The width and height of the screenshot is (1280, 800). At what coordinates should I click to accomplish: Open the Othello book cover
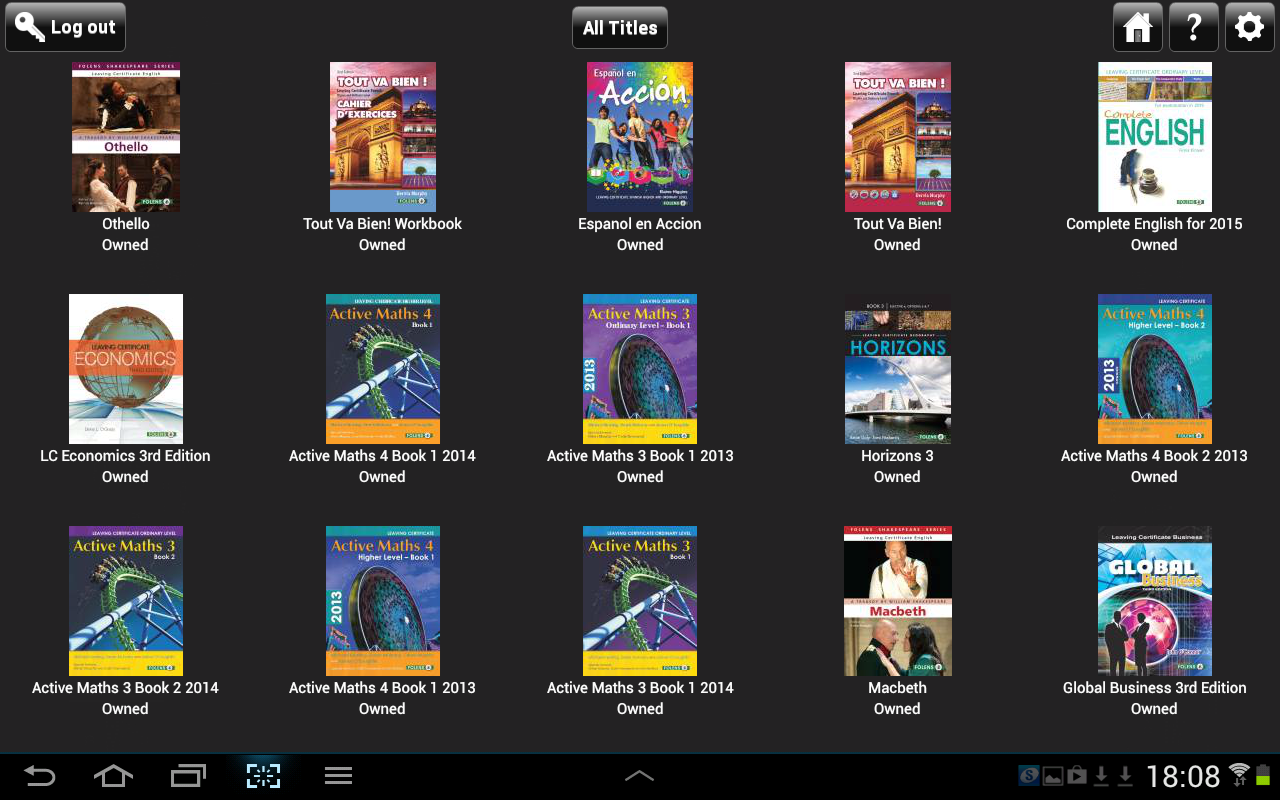tap(126, 137)
